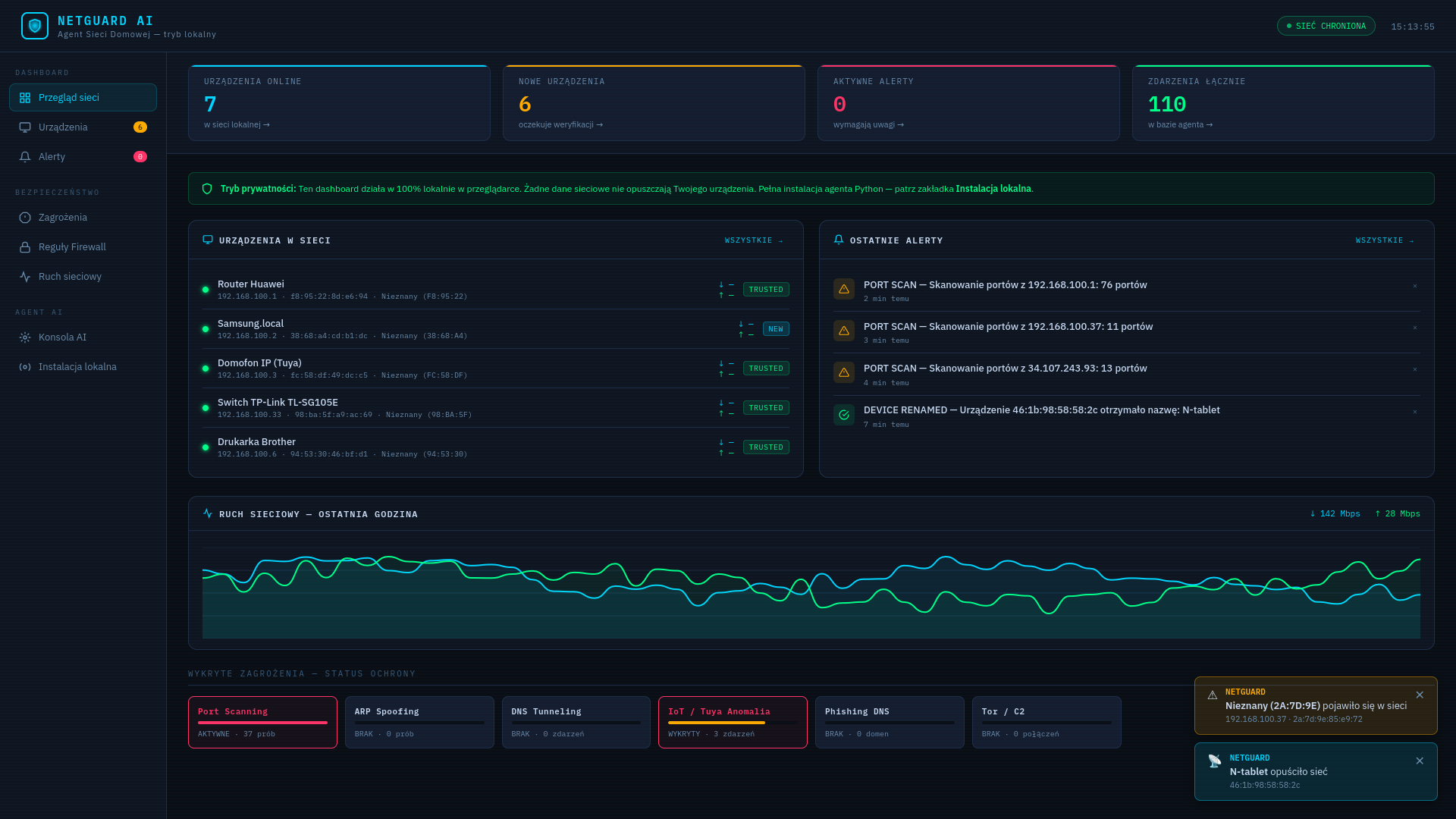Click the NEW badge on Samsung.local
1456x819 pixels.
tap(775, 329)
